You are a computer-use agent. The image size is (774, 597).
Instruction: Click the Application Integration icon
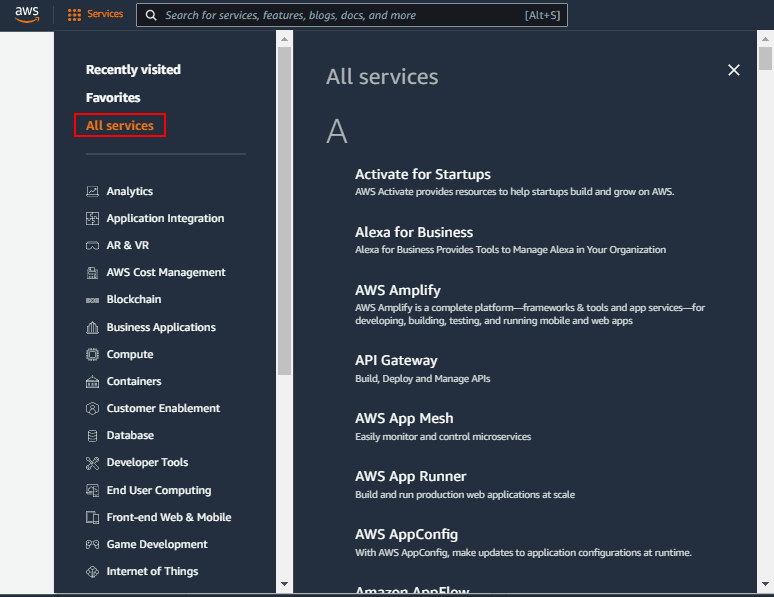tap(92, 218)
